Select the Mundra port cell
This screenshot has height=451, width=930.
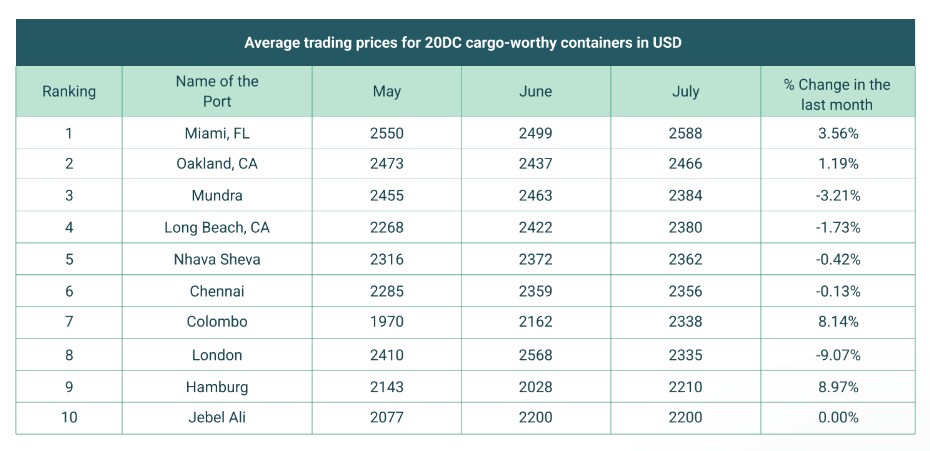pyautogui.click(x=217, y=195)
